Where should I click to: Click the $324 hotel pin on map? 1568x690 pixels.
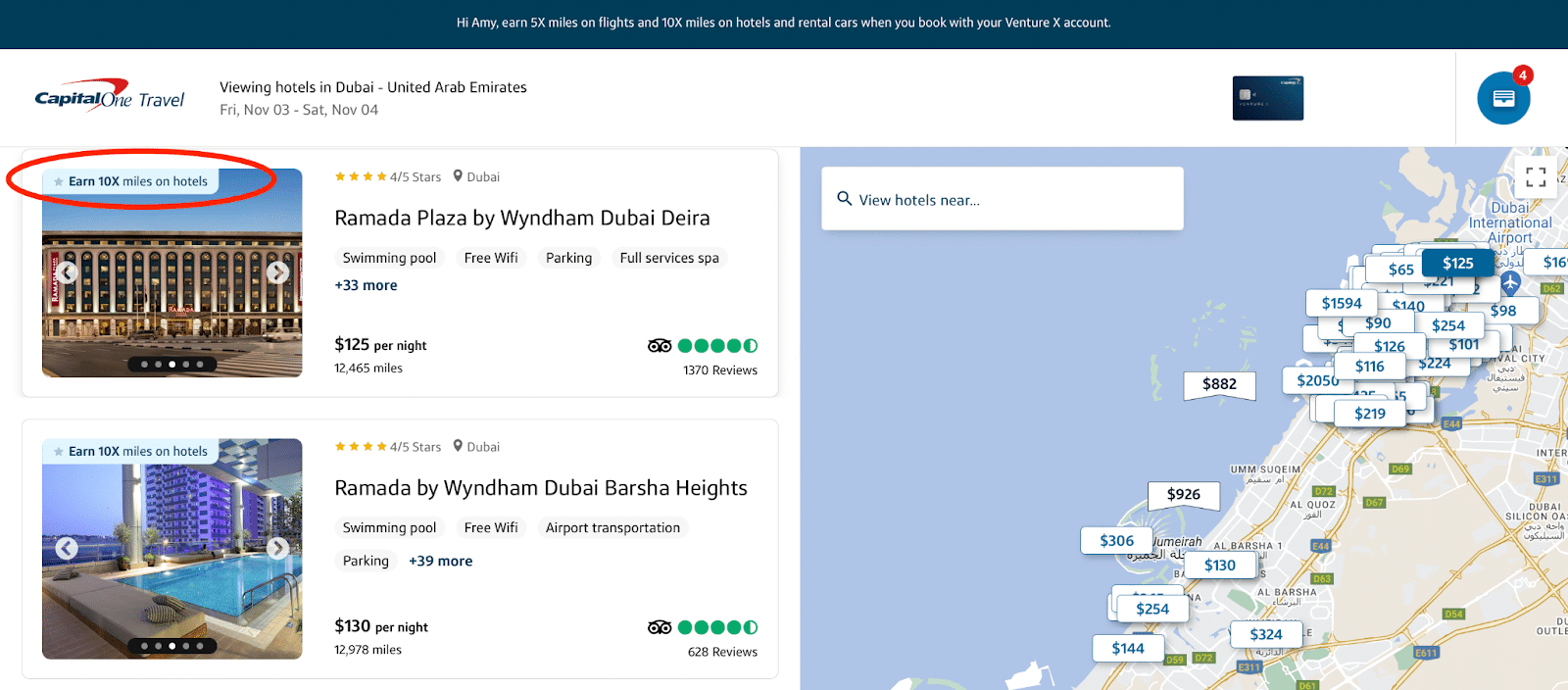pos(1265,634)
